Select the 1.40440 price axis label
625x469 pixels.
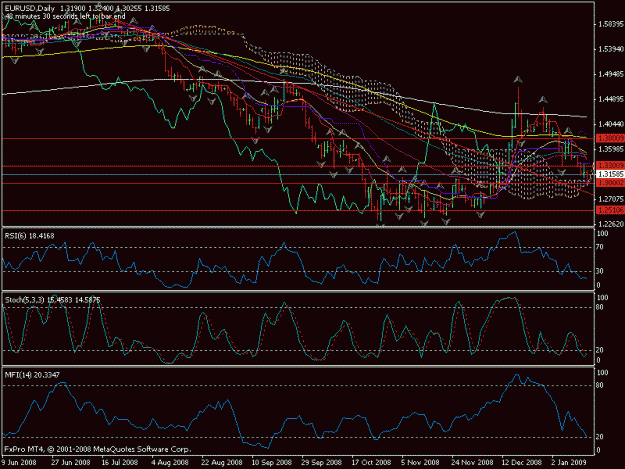click(610, 124)
